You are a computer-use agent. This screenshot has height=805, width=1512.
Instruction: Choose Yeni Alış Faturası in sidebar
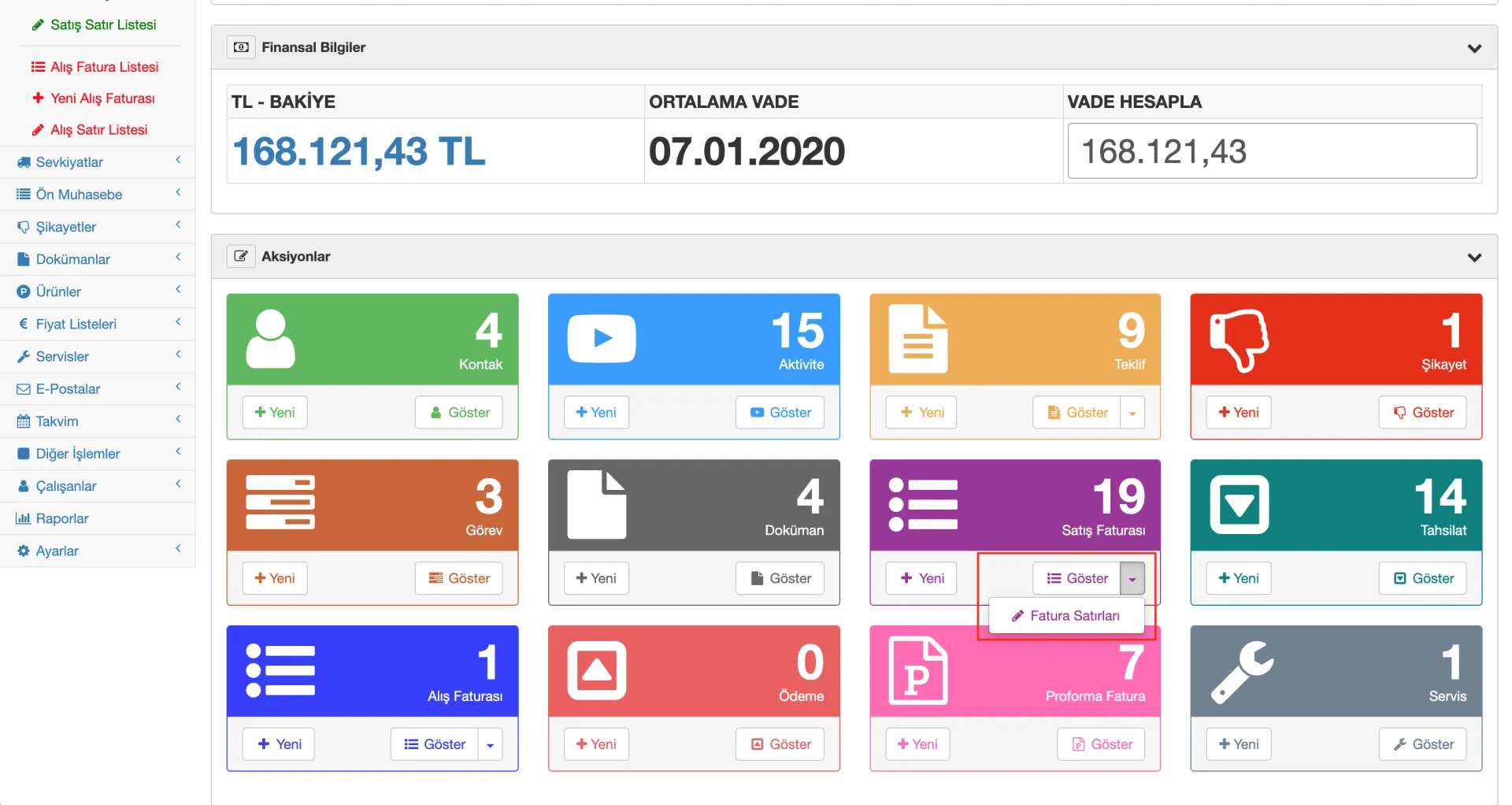pos(93,98)
